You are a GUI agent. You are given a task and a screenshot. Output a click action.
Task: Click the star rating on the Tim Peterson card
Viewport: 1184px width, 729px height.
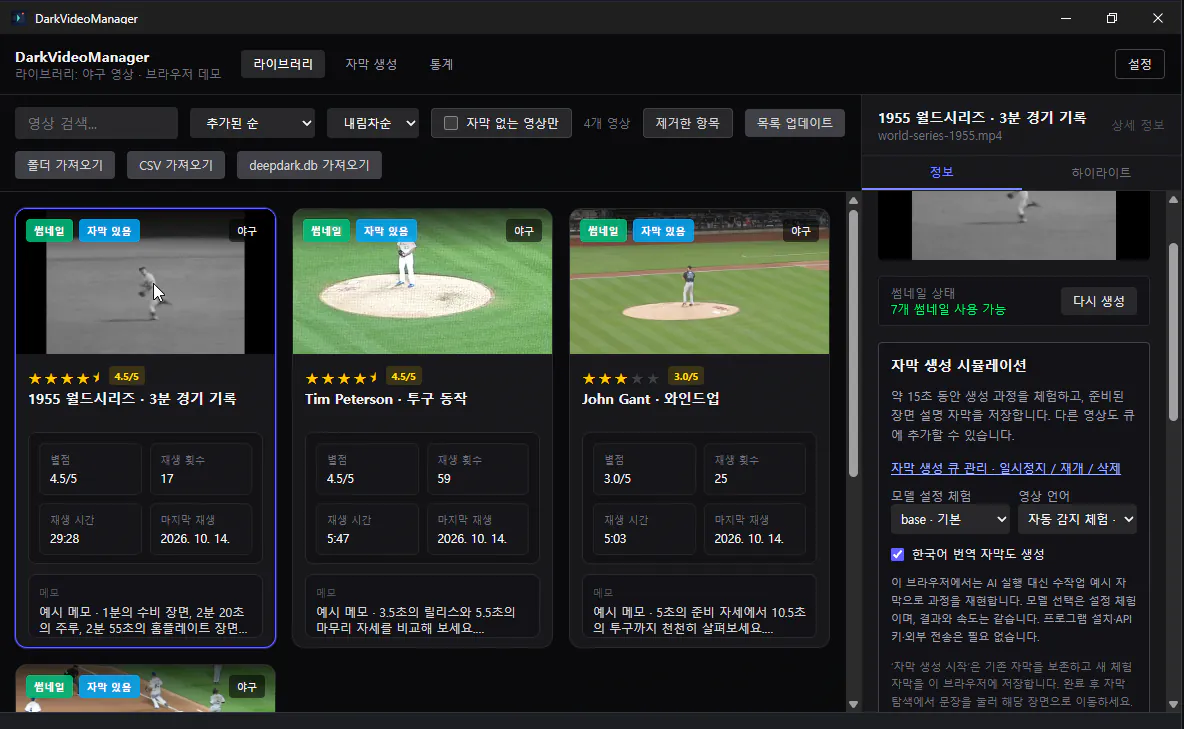[x=341, y=378]
